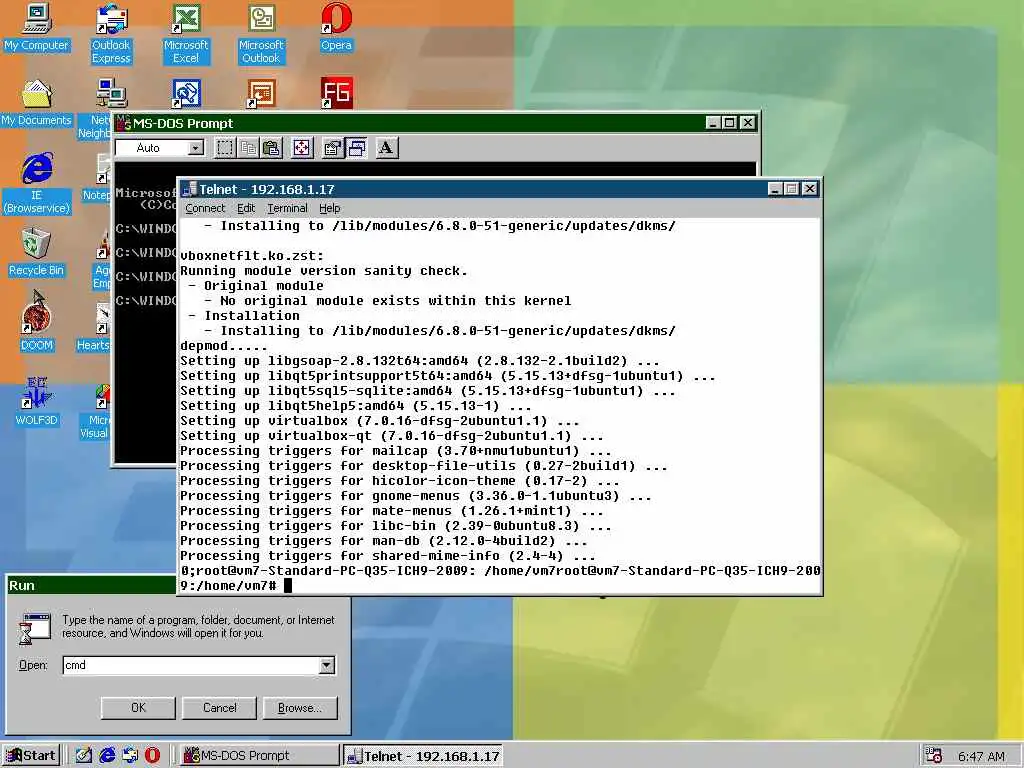Launch the Opera browser desktop icon
This screenshot has height=768, width=1024.
[x=336, y=28]
